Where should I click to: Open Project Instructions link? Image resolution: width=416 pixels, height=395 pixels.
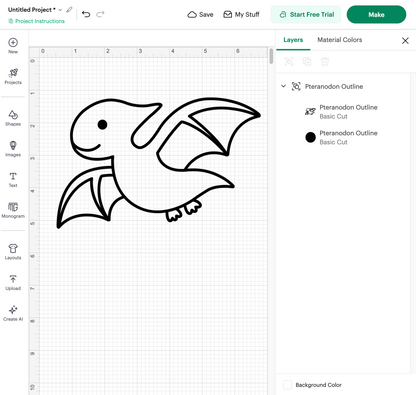(37, 21)
